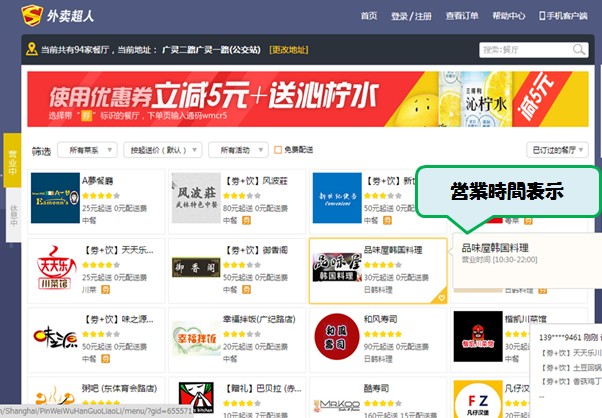Open 粥吧(东体育会路店) name link
Viewport: 602px width, 418px height.
tap(119, 388)
